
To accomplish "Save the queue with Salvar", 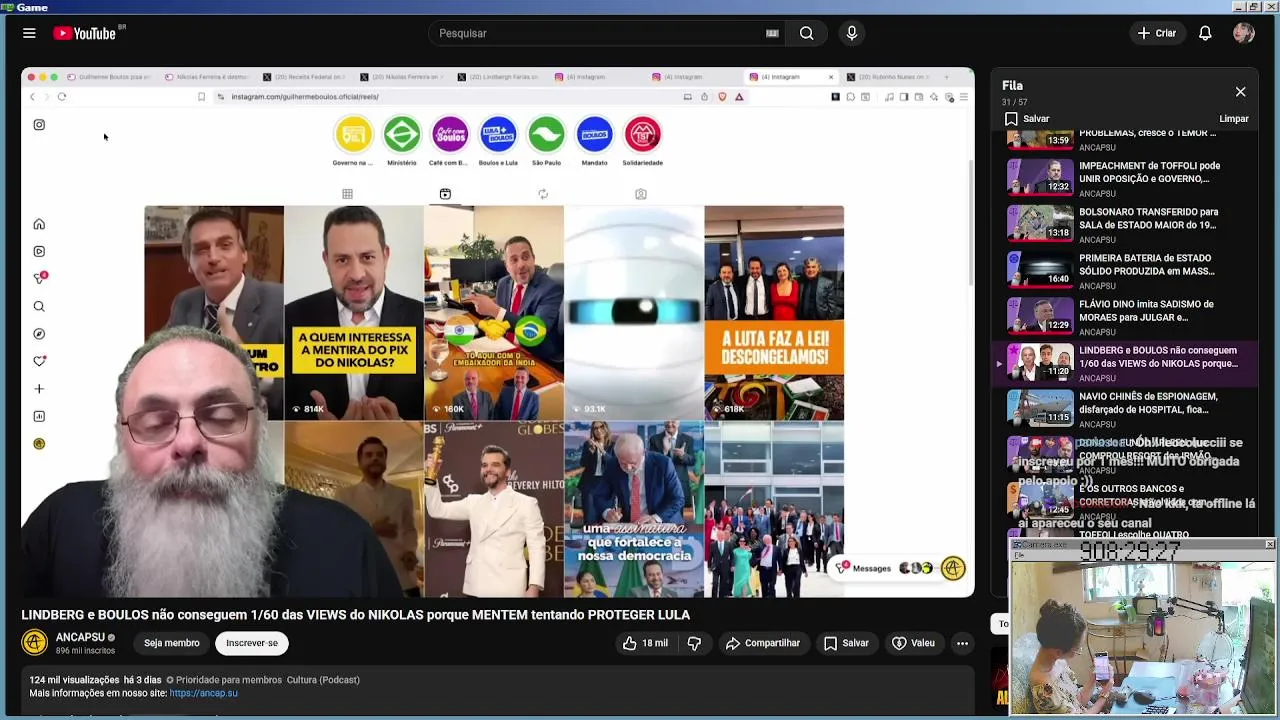I will [1027, 119].
